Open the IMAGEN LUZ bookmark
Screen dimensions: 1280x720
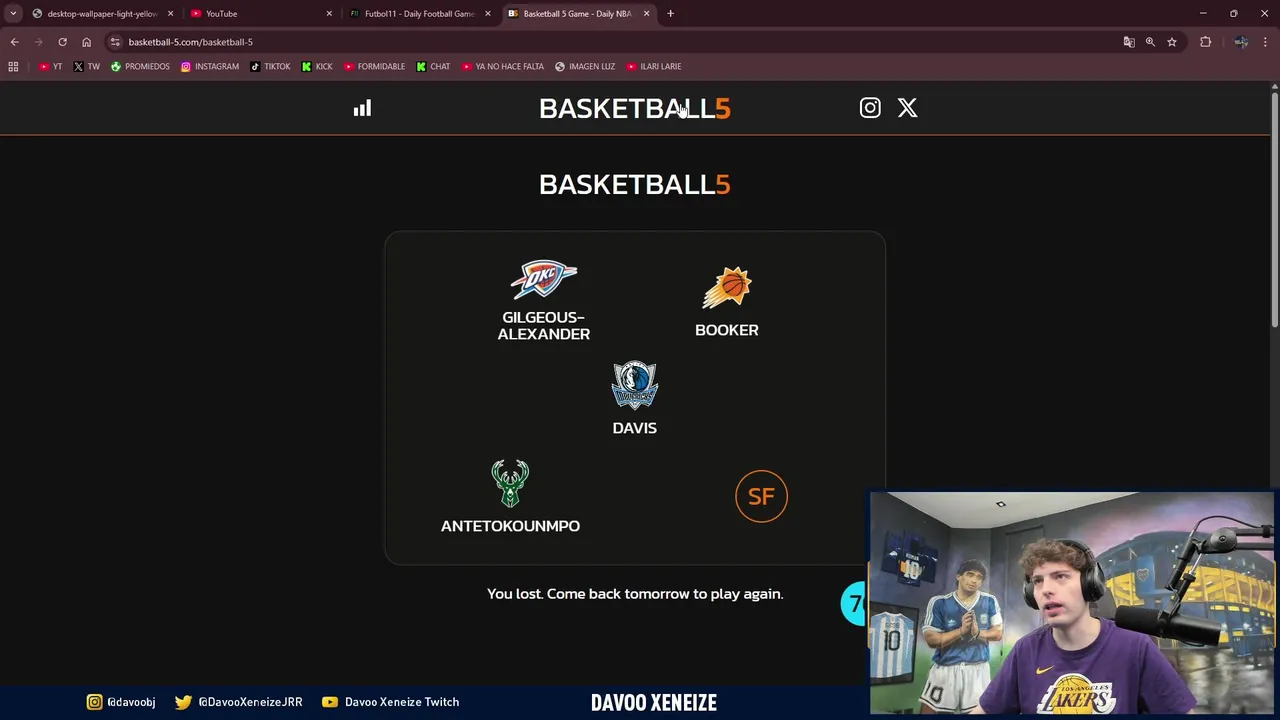pos(585,66)
